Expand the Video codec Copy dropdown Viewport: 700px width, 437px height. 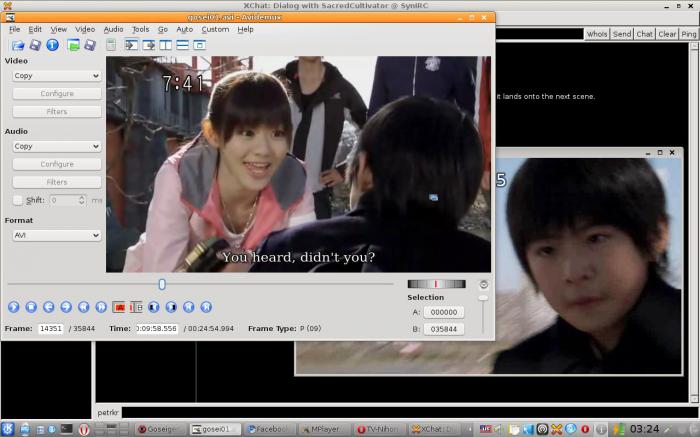point(57,76)
